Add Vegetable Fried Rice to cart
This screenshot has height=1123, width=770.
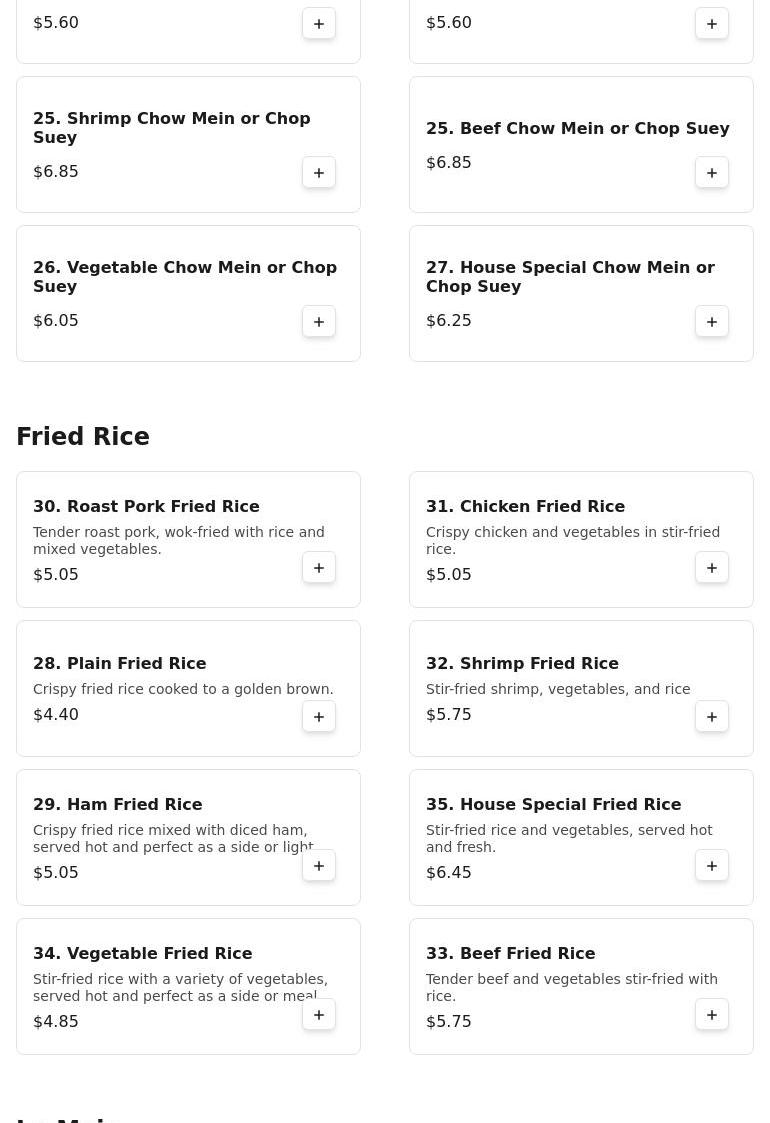pyautogui.click(x=319, y=1015)
